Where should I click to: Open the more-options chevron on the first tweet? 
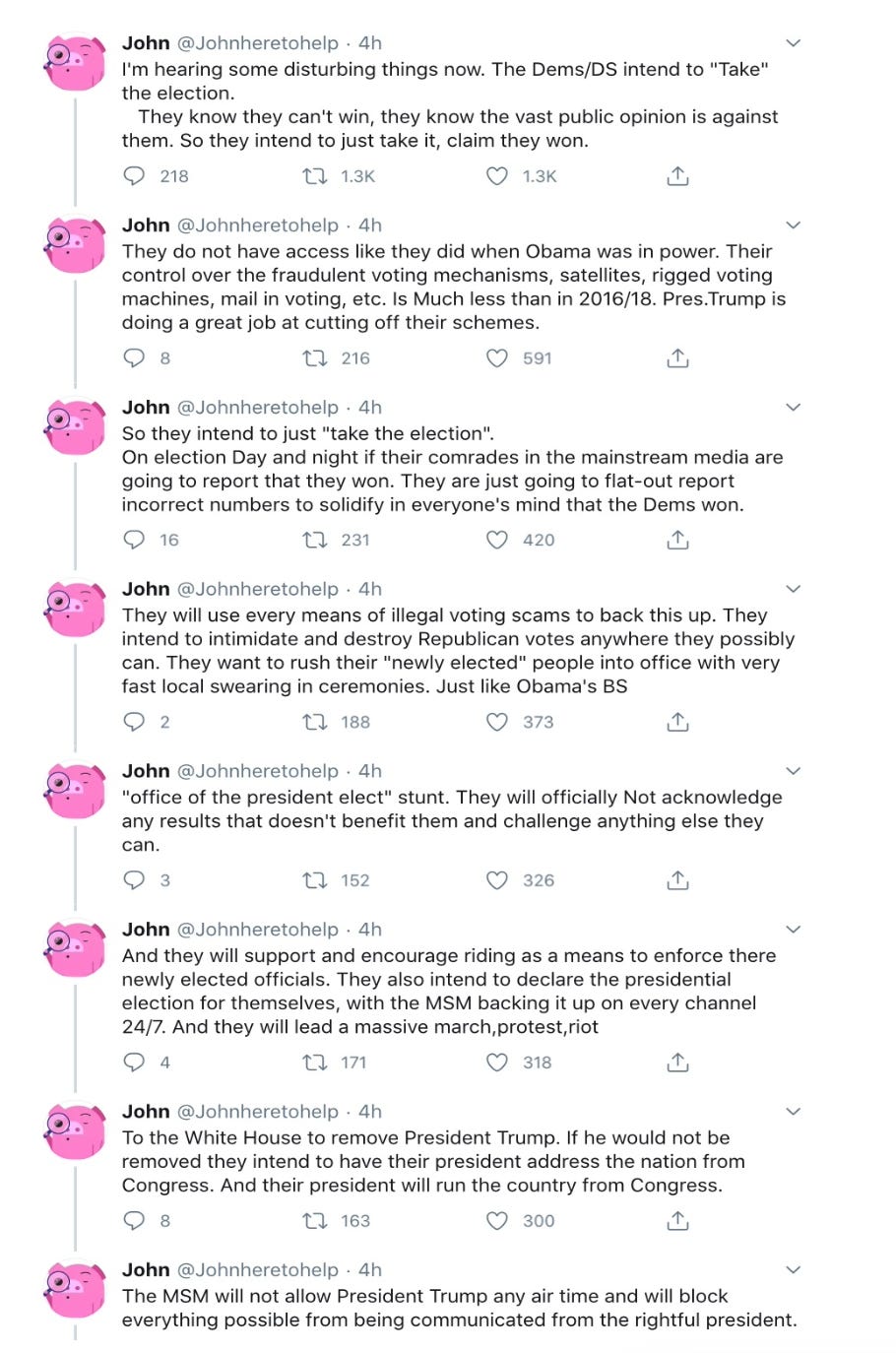click(793, 43)
